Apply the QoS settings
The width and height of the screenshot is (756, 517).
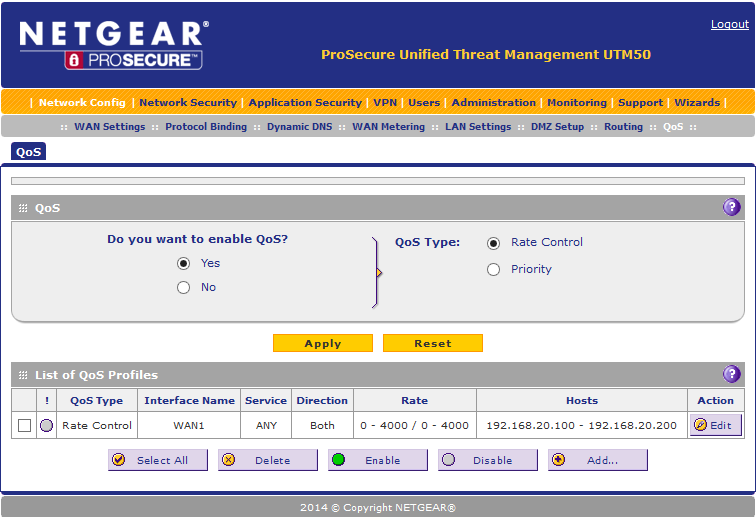click(323, 343)
